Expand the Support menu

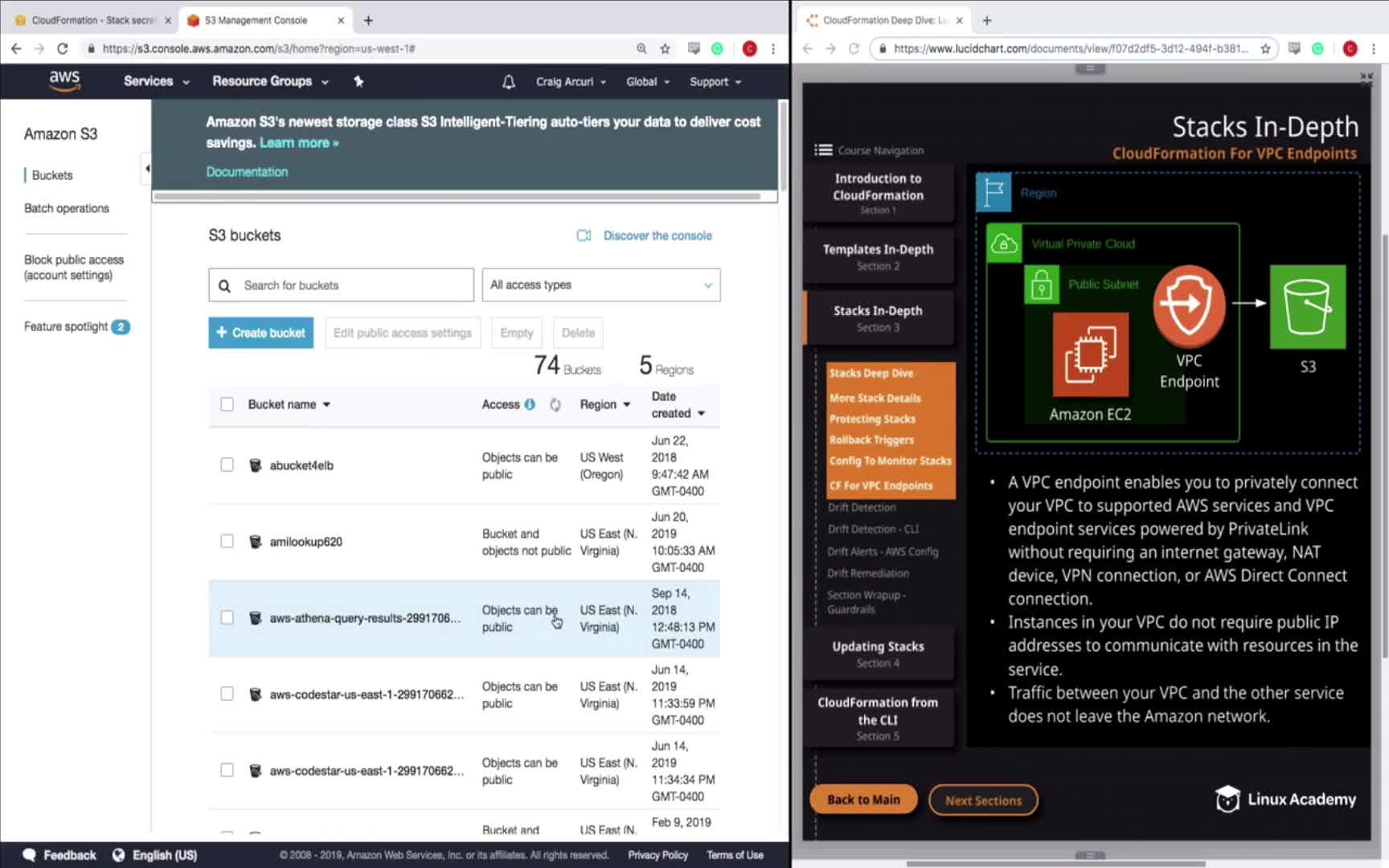coord(715,81)
